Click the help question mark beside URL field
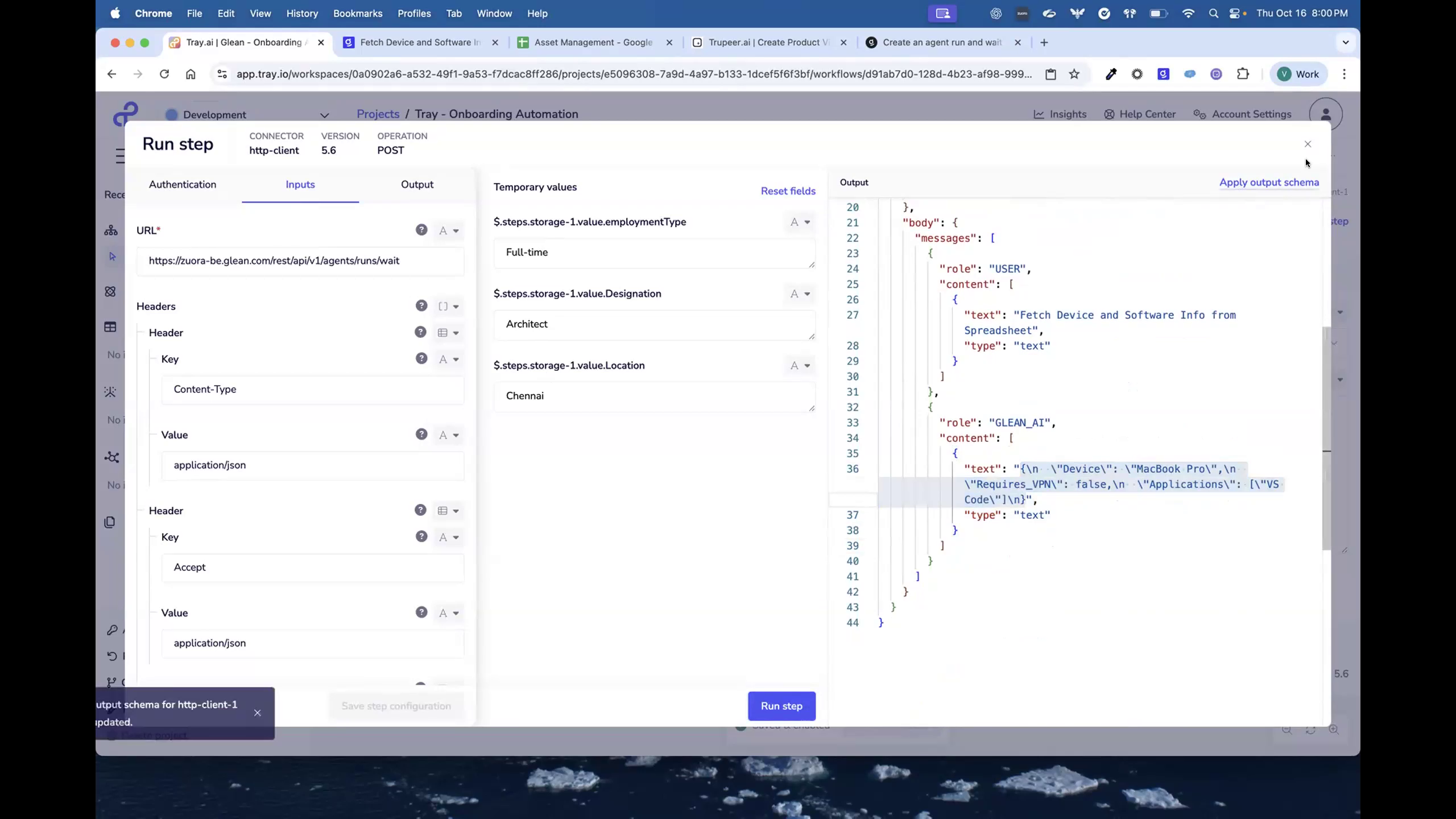Viewport: 1456px width, 819px height. (421, 229)
